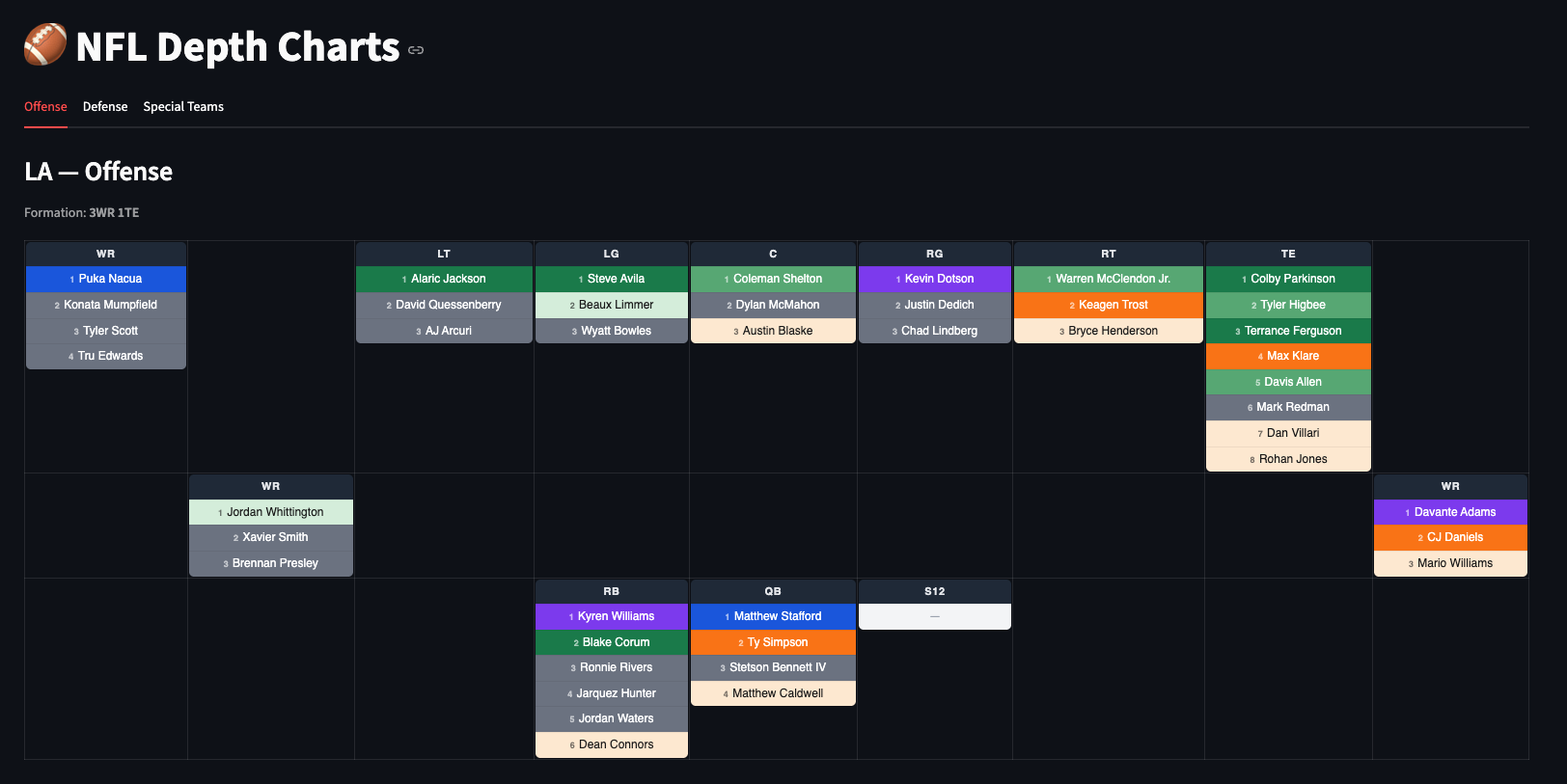The height and width of the screenshot is (784, 1567).
Task: Click Blake Corum under RB
Action: coord(612,642)
